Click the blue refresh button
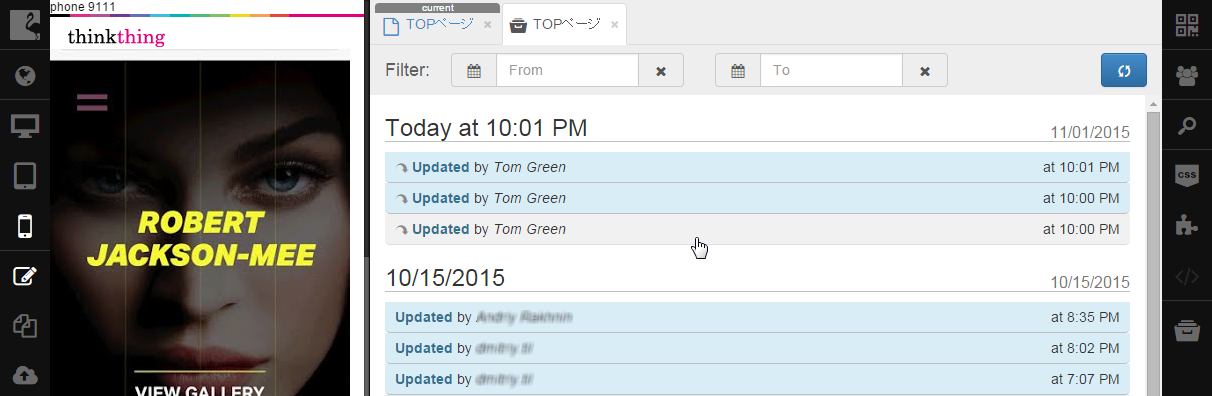Screen dimensions: 1212x396 click(x=1124, y=71)
